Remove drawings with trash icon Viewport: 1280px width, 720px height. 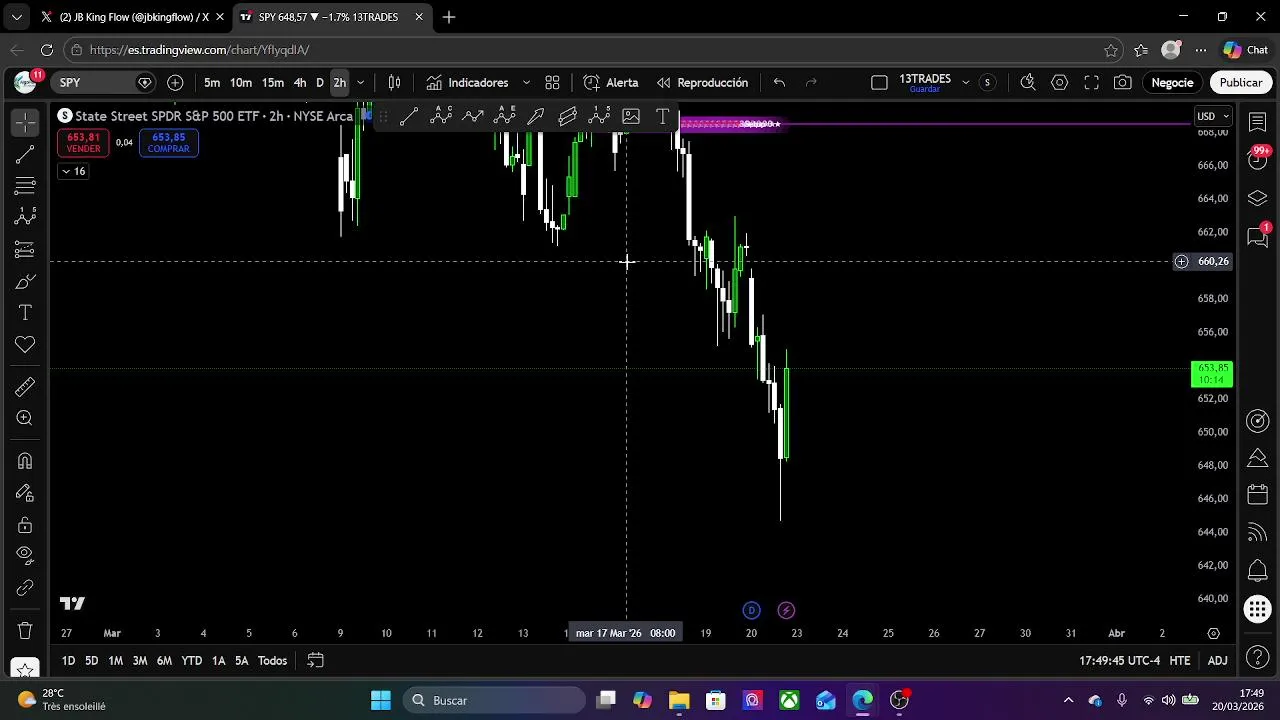point(25,631)
